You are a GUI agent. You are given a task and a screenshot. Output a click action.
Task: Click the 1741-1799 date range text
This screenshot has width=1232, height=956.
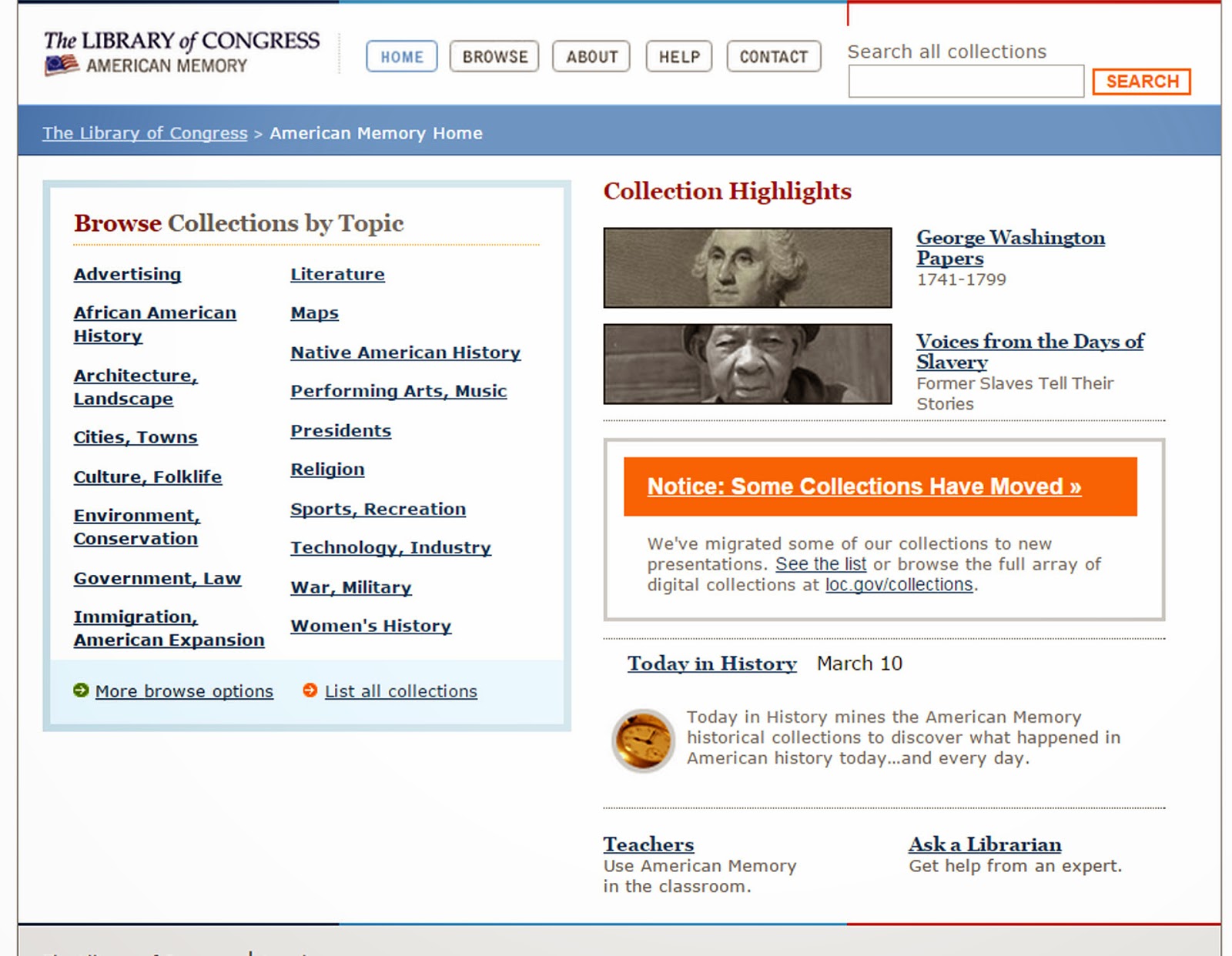961,279
